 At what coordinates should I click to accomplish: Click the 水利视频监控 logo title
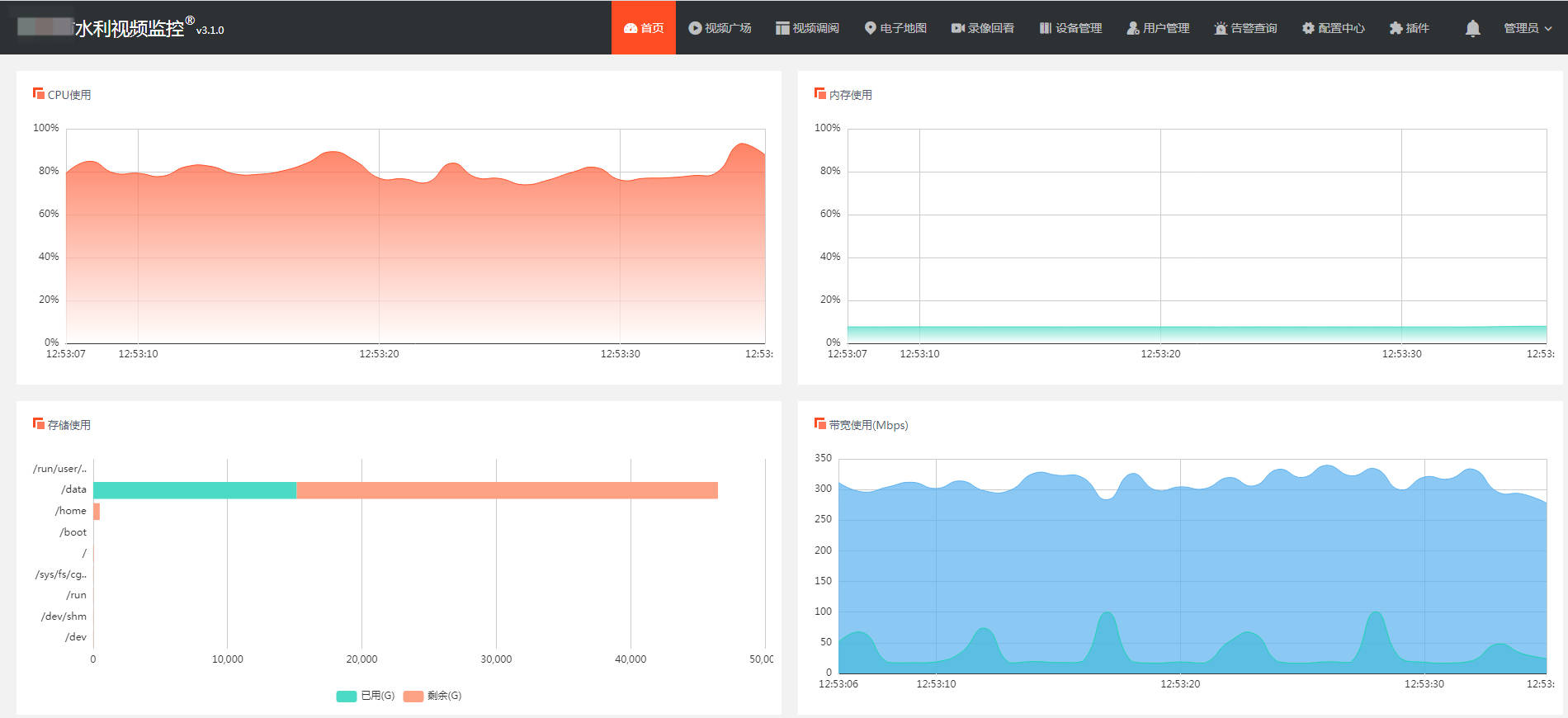(130, 28)
